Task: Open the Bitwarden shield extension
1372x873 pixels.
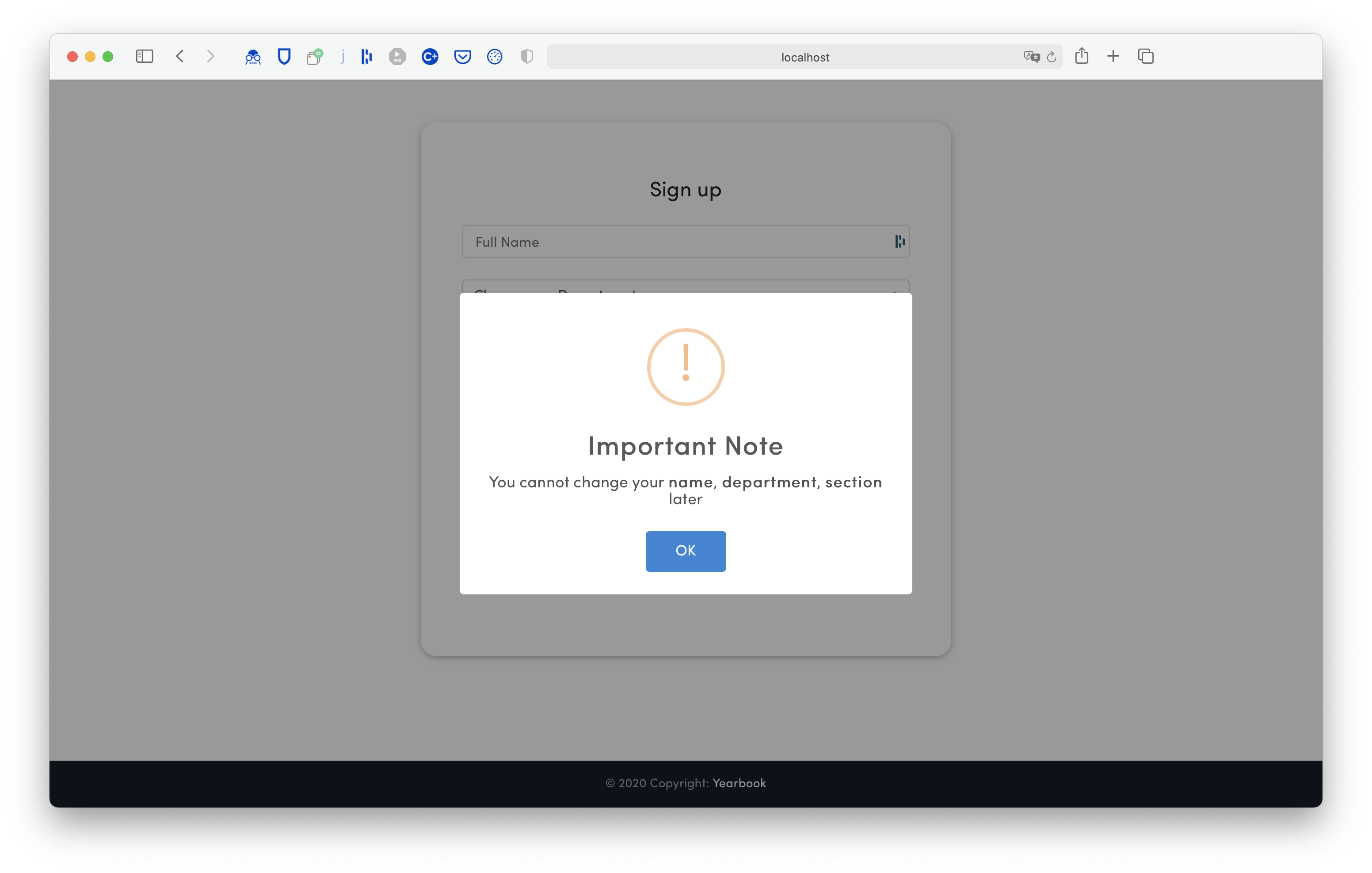Action: pos(284,57)
